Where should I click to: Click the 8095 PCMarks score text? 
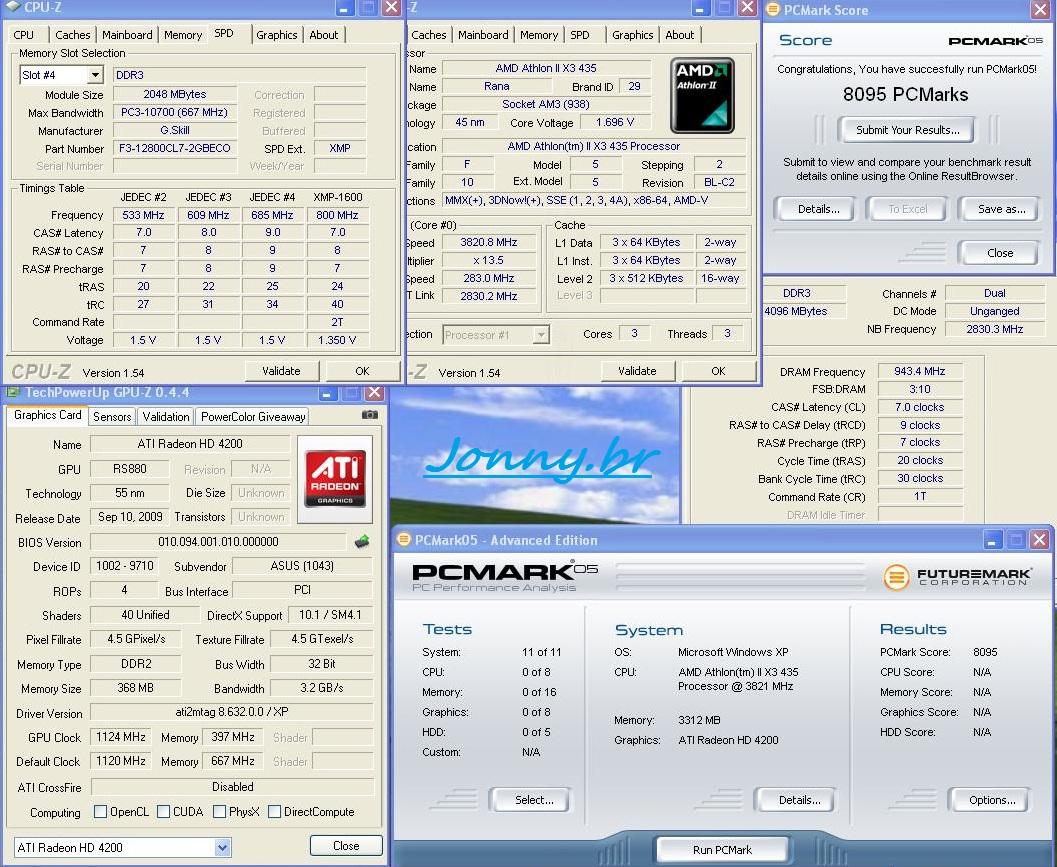pos(905,94)
